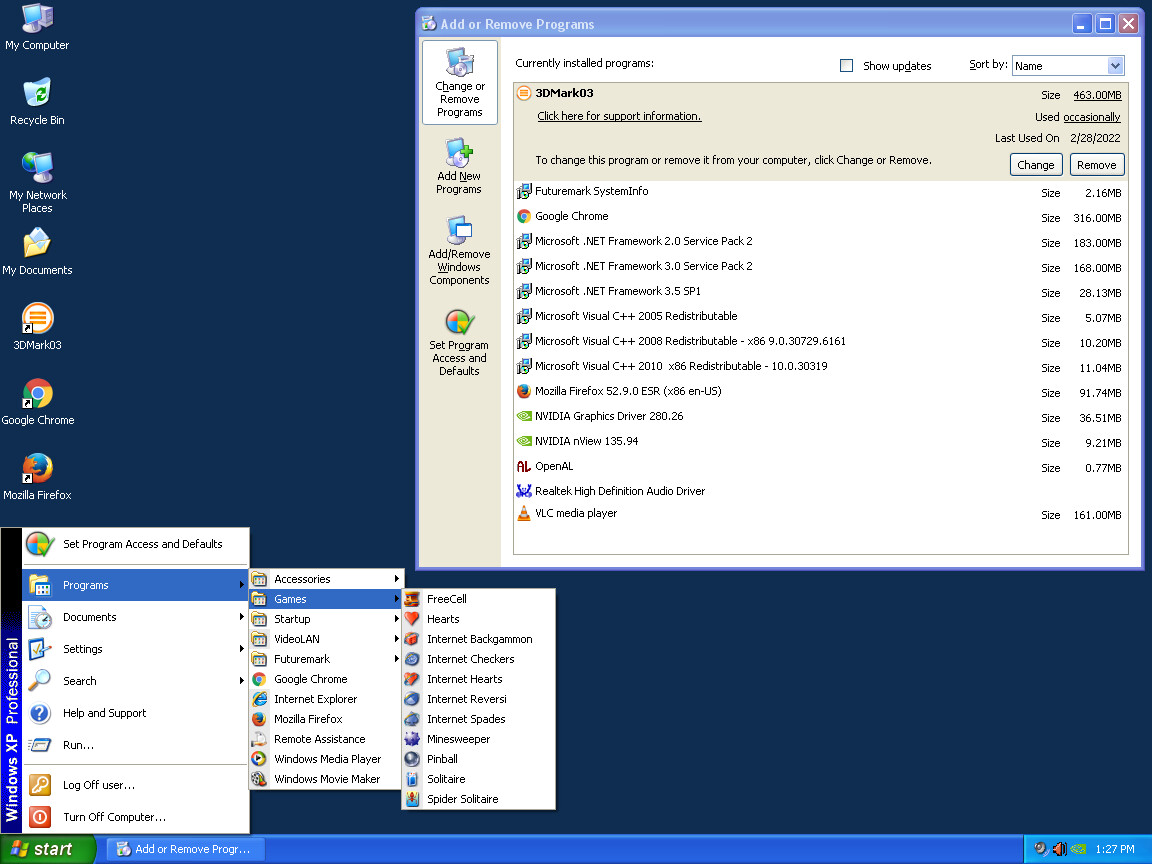The width and height of the screenshot is (1152, 864).
Task: Click the Remove button for 3DMark03
Action: click(x=1096, y=165)
